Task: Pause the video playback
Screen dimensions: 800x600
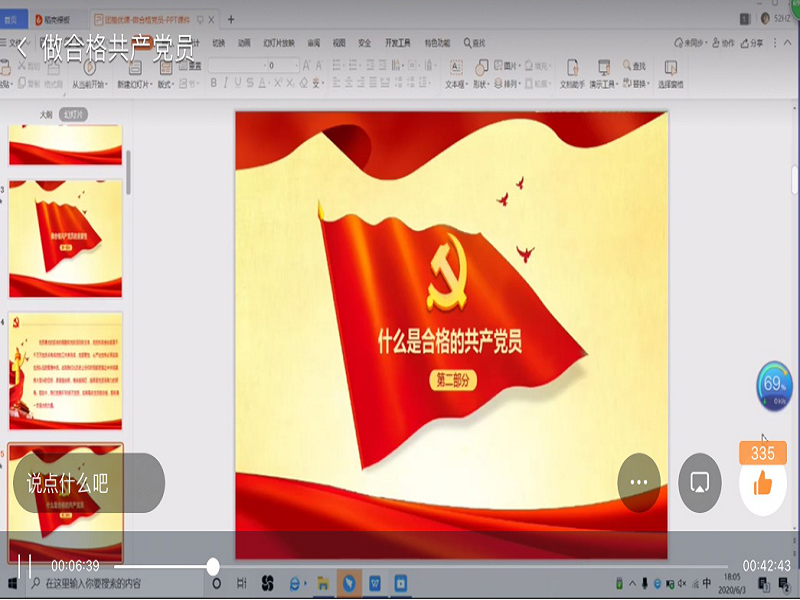Action: [24, 565]
